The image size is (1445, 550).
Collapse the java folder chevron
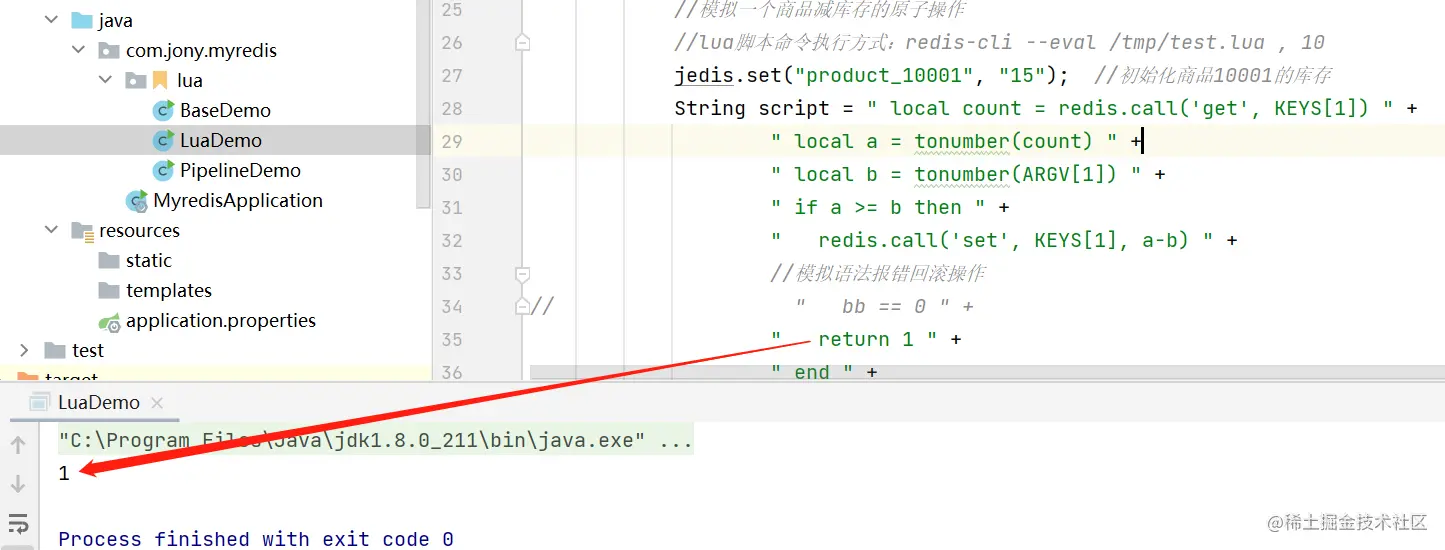51,20
